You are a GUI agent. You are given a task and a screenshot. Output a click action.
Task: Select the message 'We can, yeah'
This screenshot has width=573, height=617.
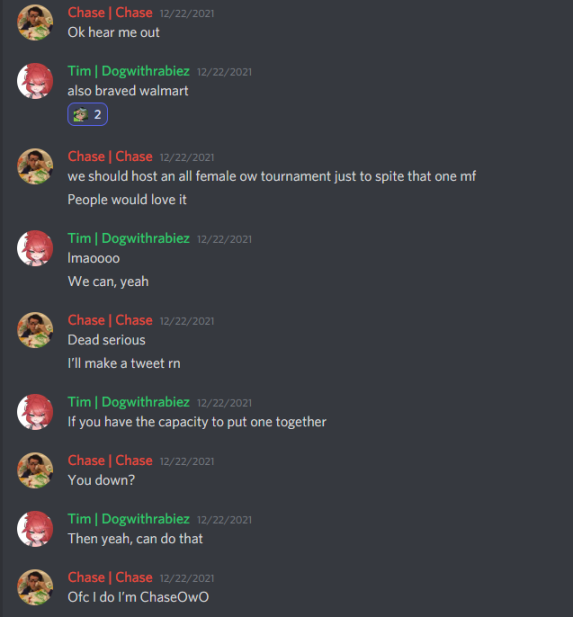tap(108, 281)
